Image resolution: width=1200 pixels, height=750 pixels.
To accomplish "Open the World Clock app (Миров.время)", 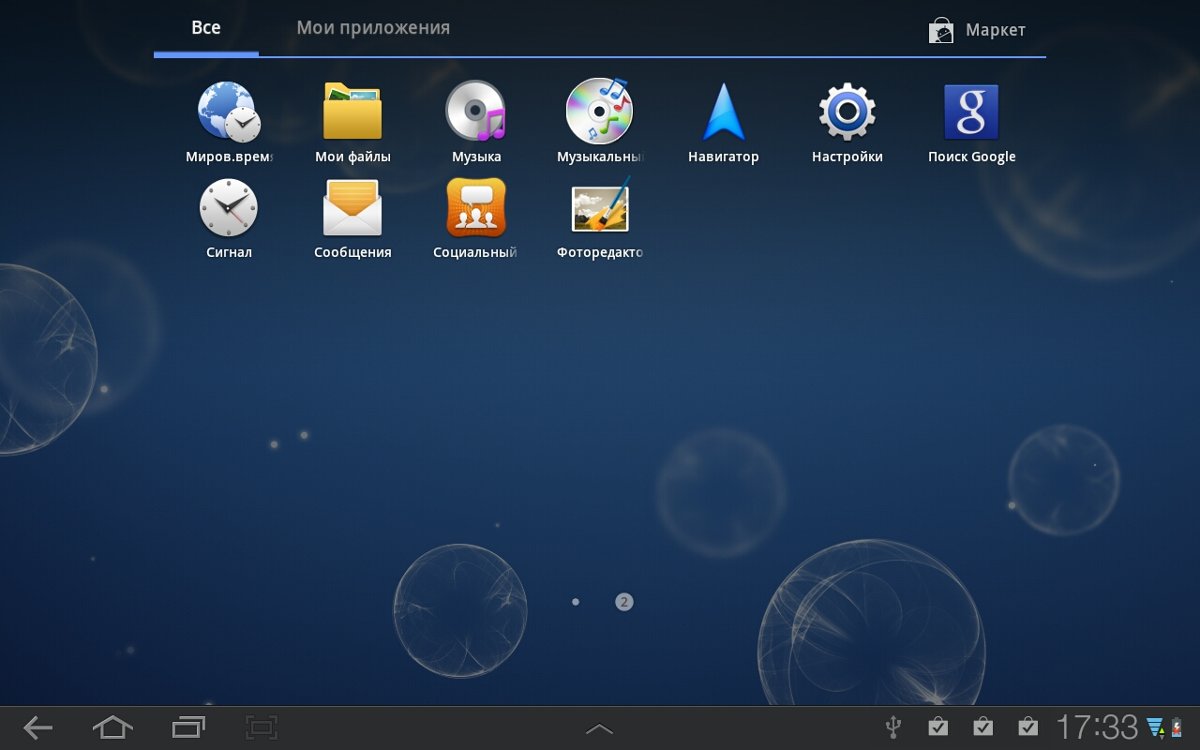I will [229, 113].
